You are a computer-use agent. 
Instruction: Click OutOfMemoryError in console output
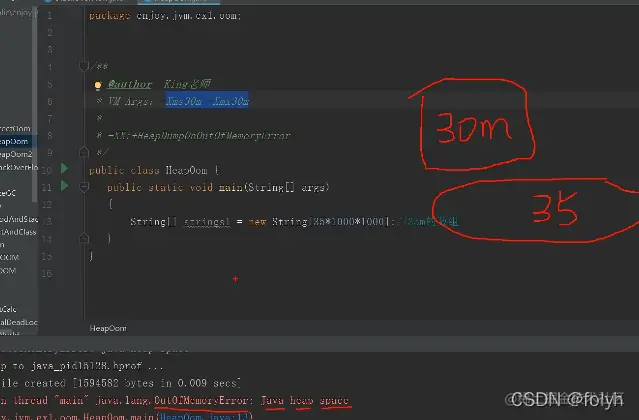click(201, 400)
